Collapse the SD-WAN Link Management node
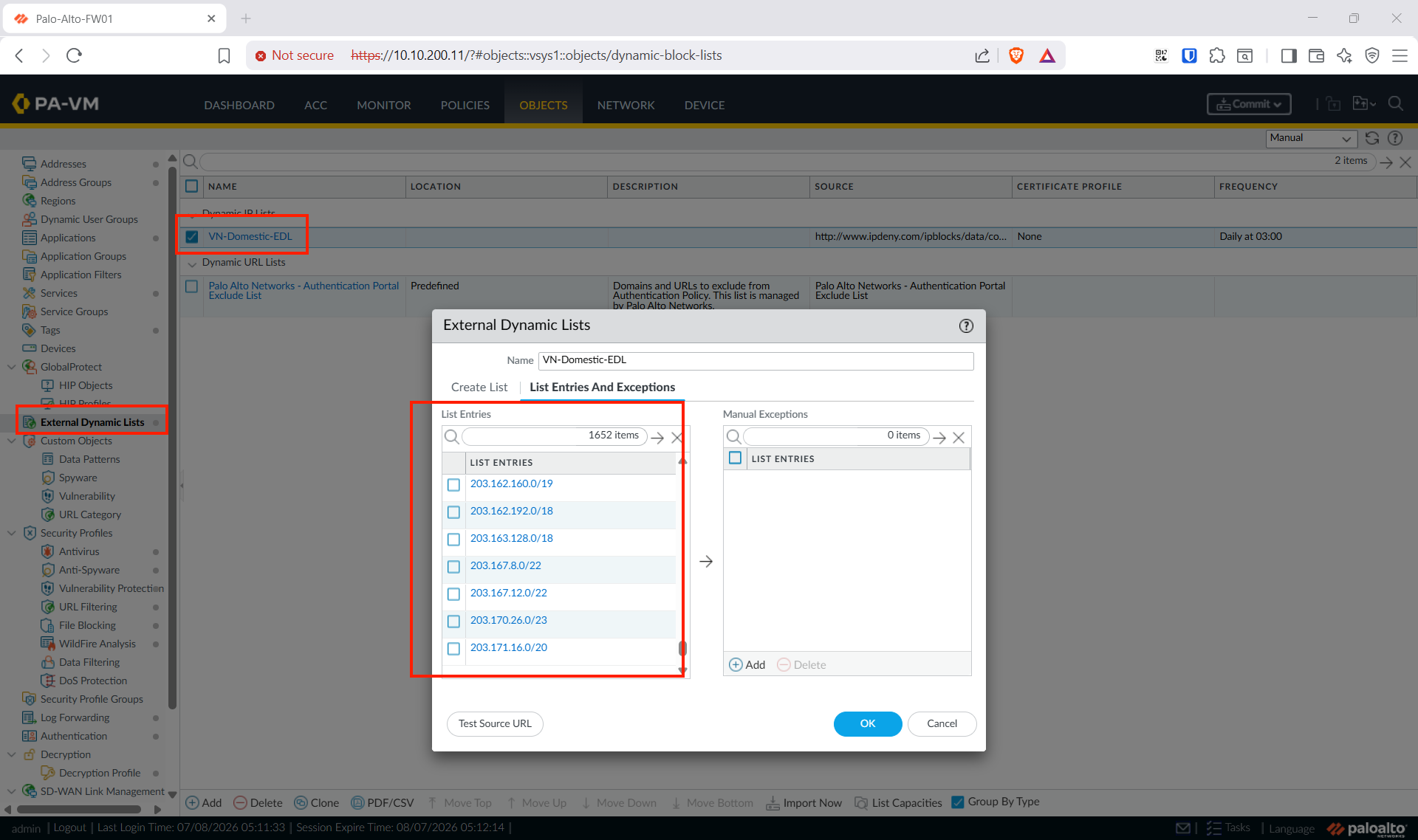1418x840 pixels. point(11,791)
